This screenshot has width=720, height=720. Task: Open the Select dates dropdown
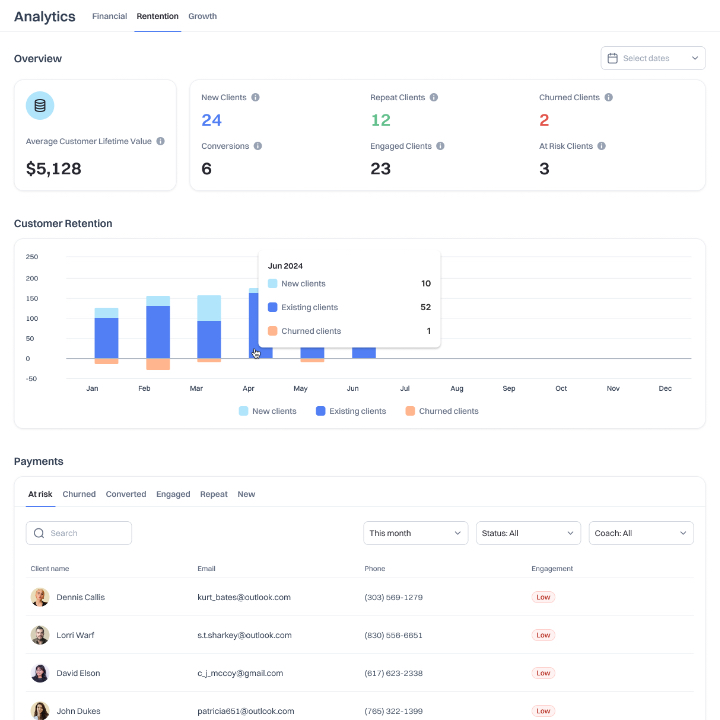pos(653,58)
